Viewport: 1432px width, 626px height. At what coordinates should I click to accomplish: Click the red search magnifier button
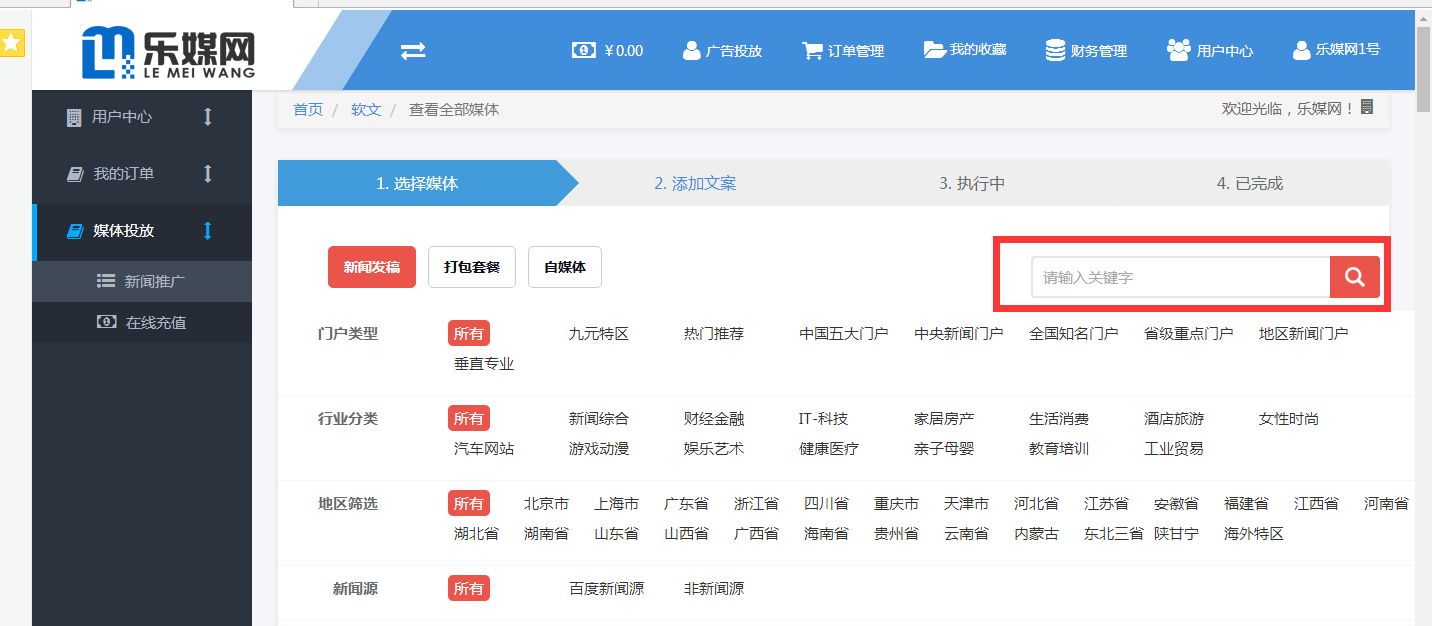1355,277
